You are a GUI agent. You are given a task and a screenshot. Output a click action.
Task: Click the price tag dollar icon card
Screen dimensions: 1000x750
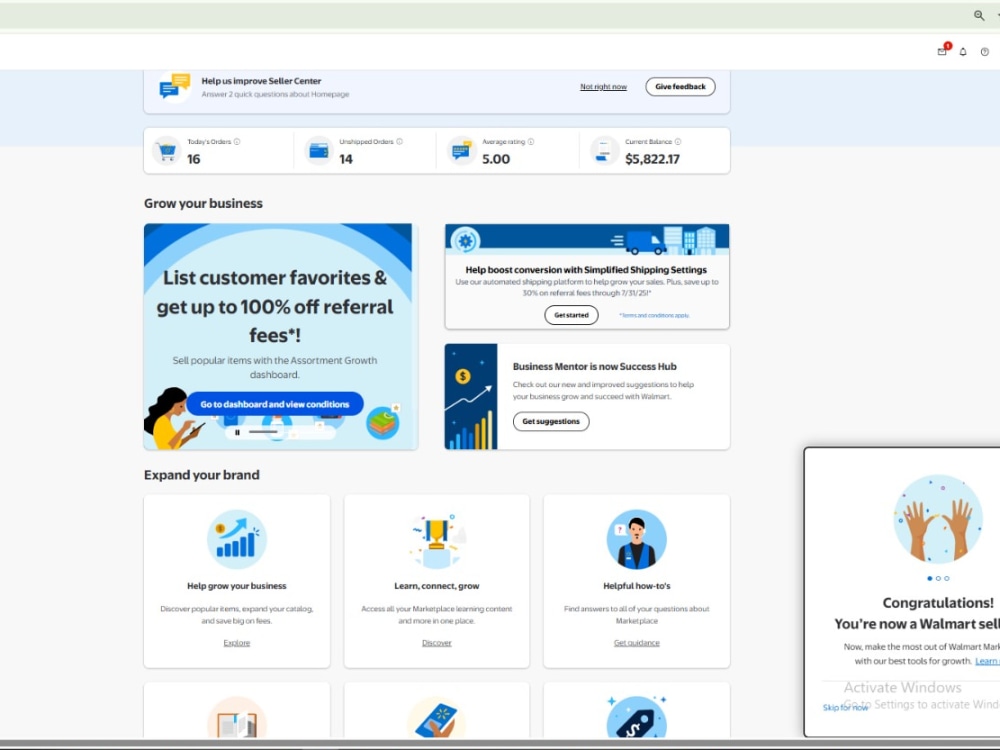click(x=636, y=717)
